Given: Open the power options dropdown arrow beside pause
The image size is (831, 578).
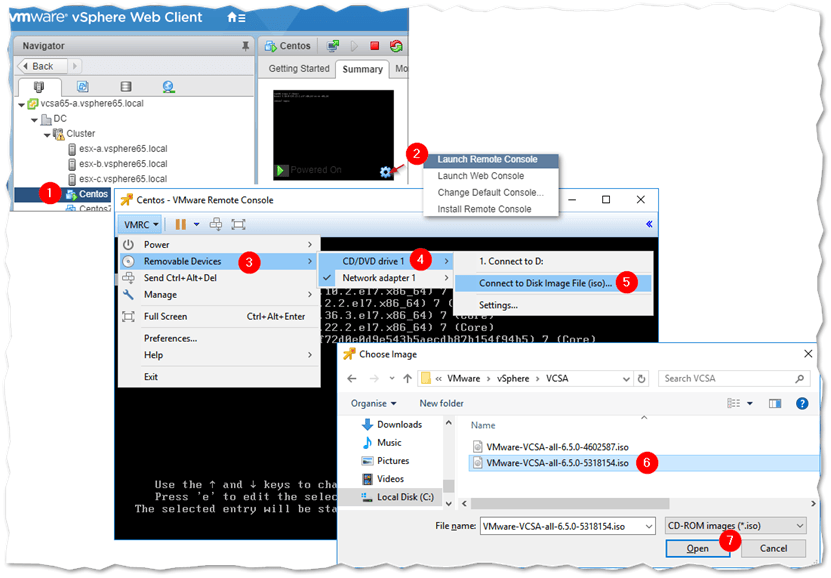Looking at the screenshot, I should click(x=197, y=225).
